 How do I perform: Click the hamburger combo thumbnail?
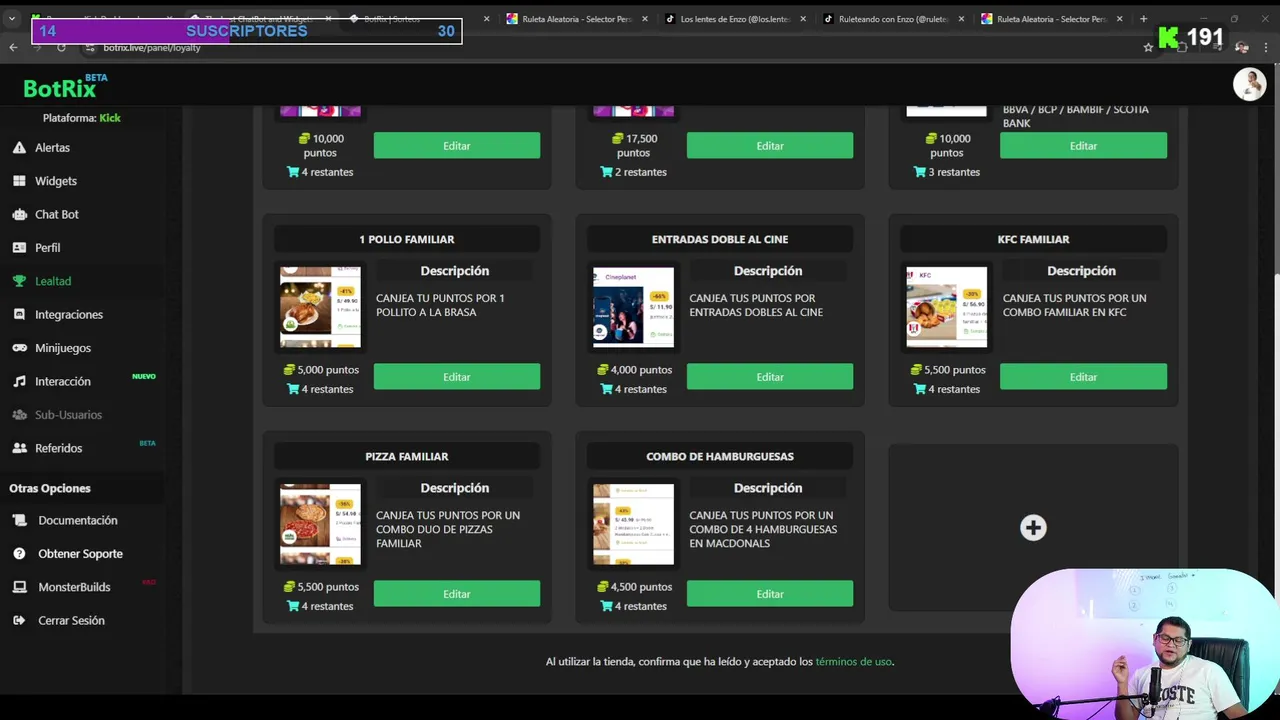click(x=633, y=524)
